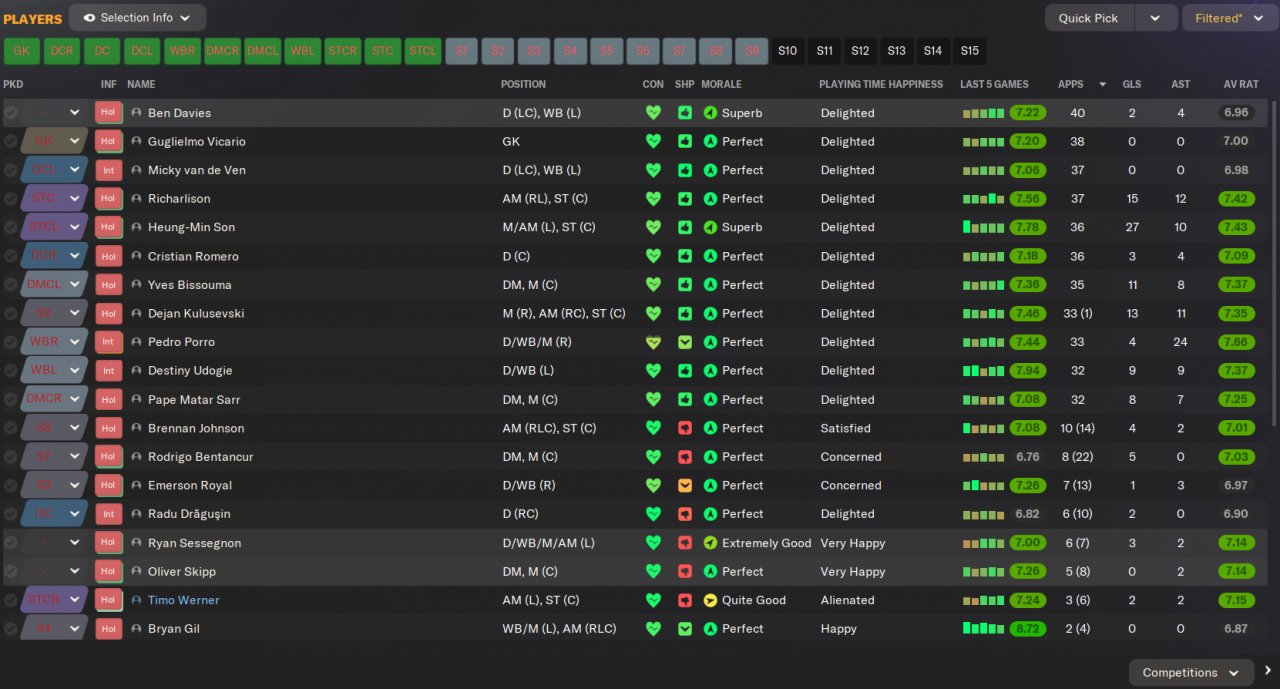The image size is (1280, 689).
Task: Click Timo Werner's yellow morale icon
Action: [711, 600]
